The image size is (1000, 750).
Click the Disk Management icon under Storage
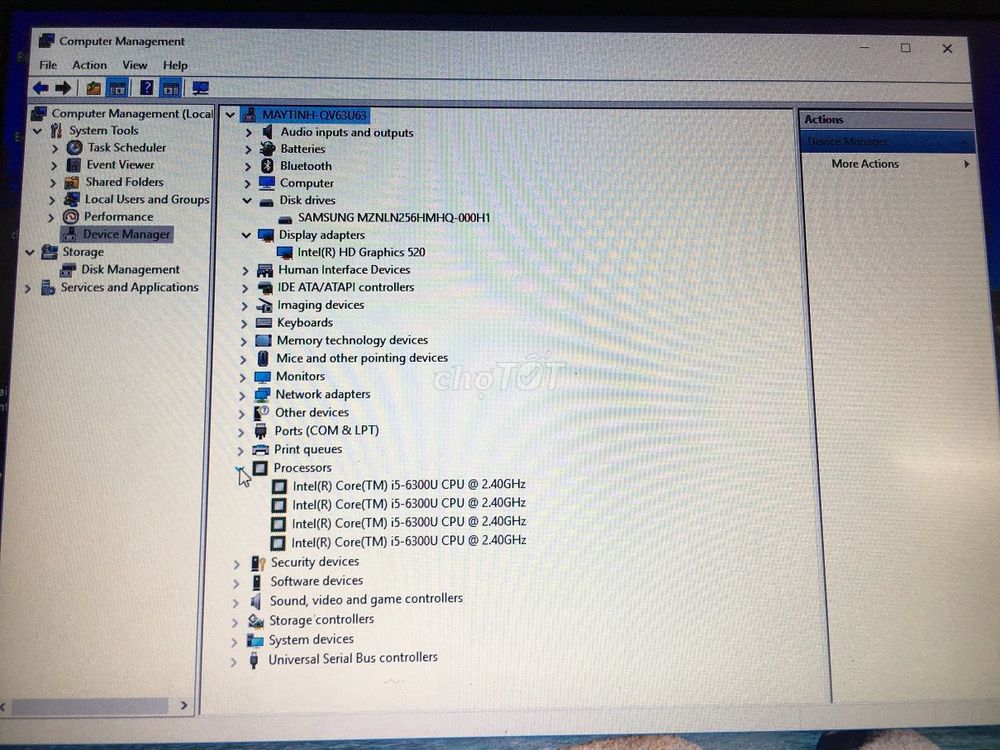[x=68, y=270]
